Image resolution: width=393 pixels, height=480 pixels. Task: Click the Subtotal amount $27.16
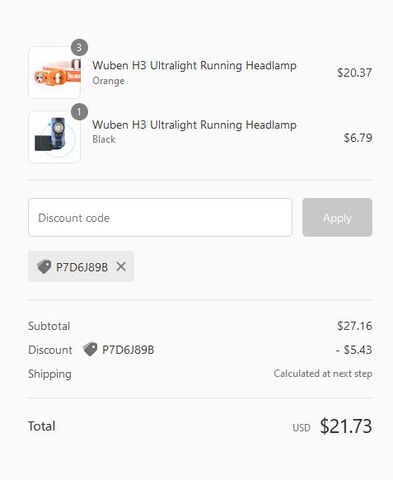(x=355, y=326)
